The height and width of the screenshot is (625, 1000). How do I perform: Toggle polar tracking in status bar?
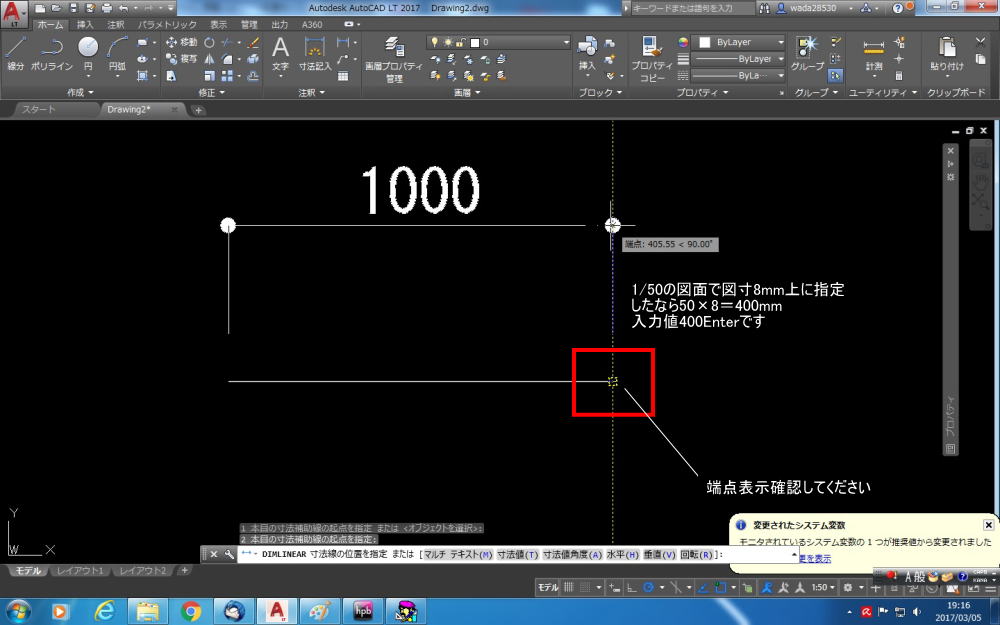pos(649,587)
